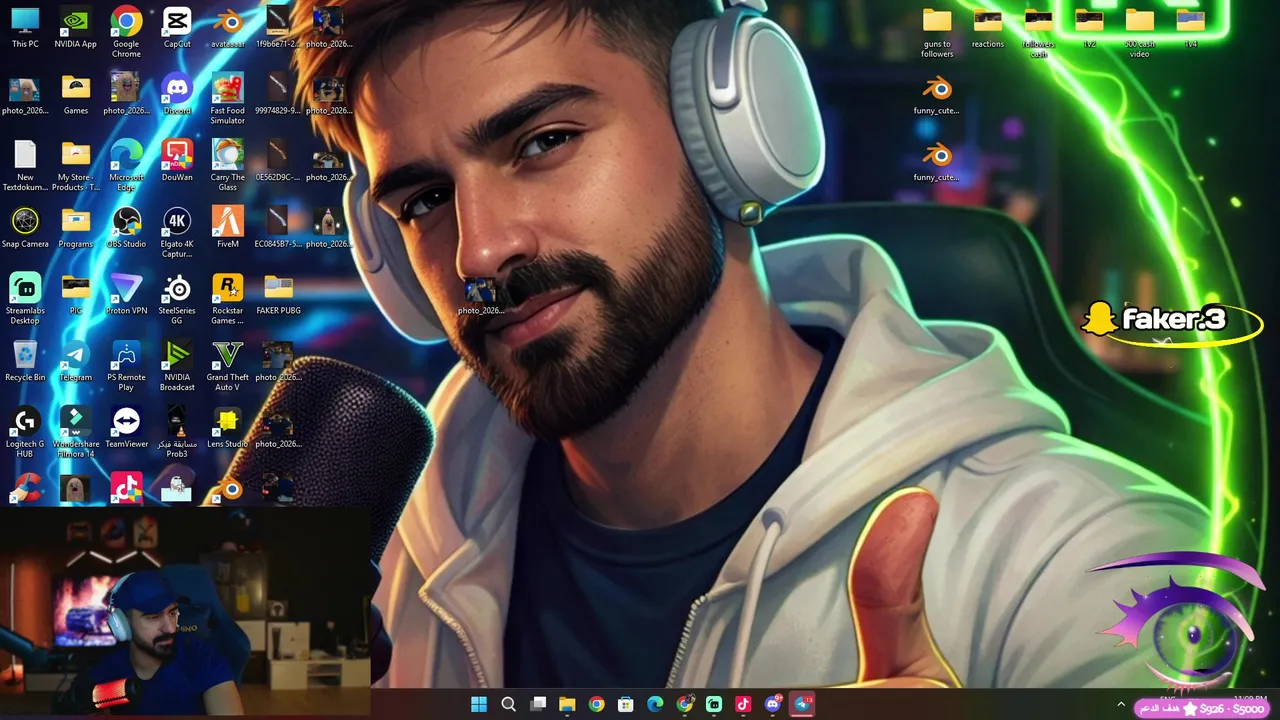The width and height of the screenshot is (1280, 720).
Task: Open Microsoft Store from the taskbar
Action: [x=626, y=704]
